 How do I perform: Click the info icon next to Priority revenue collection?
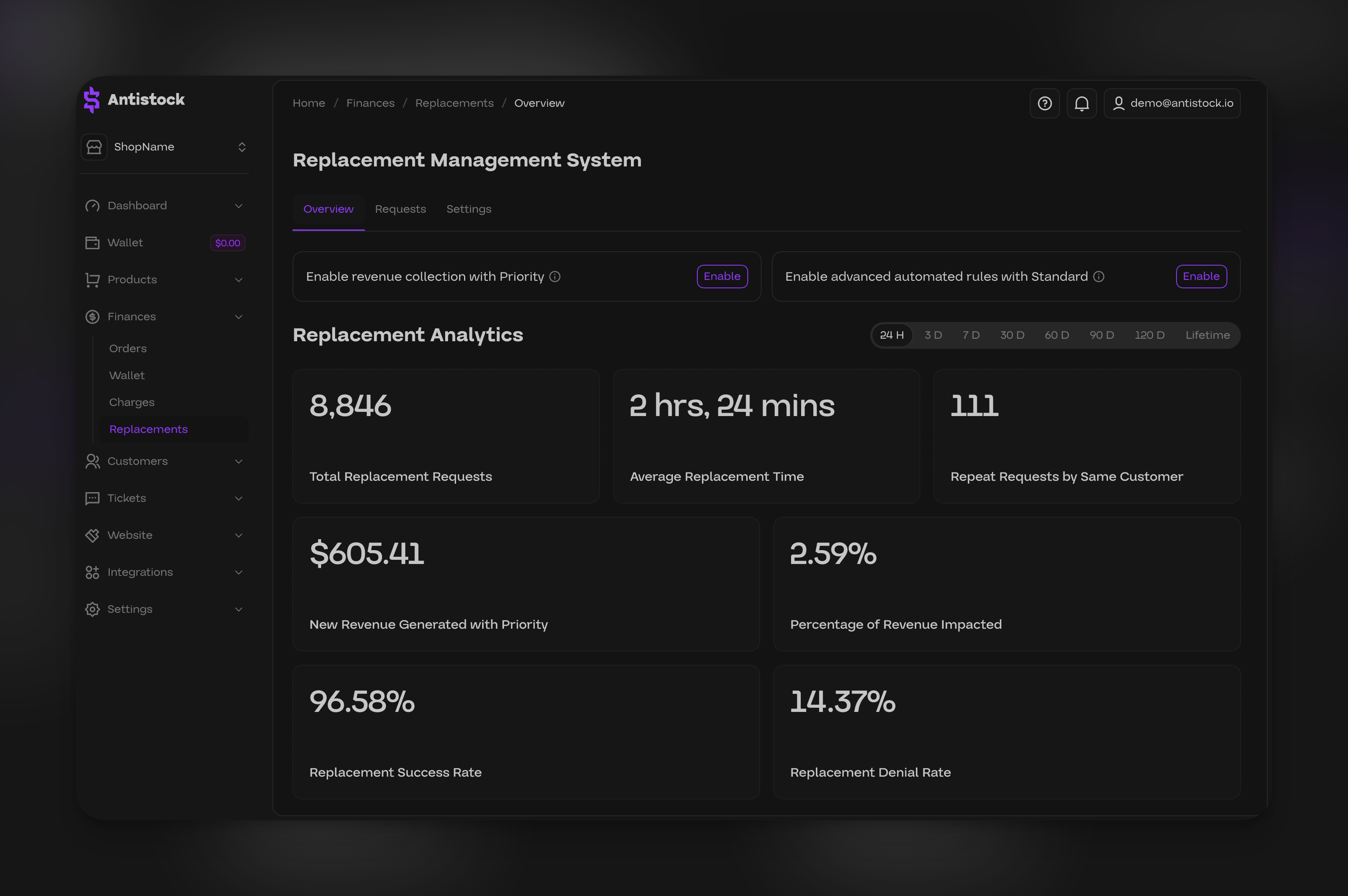point(555,277)
